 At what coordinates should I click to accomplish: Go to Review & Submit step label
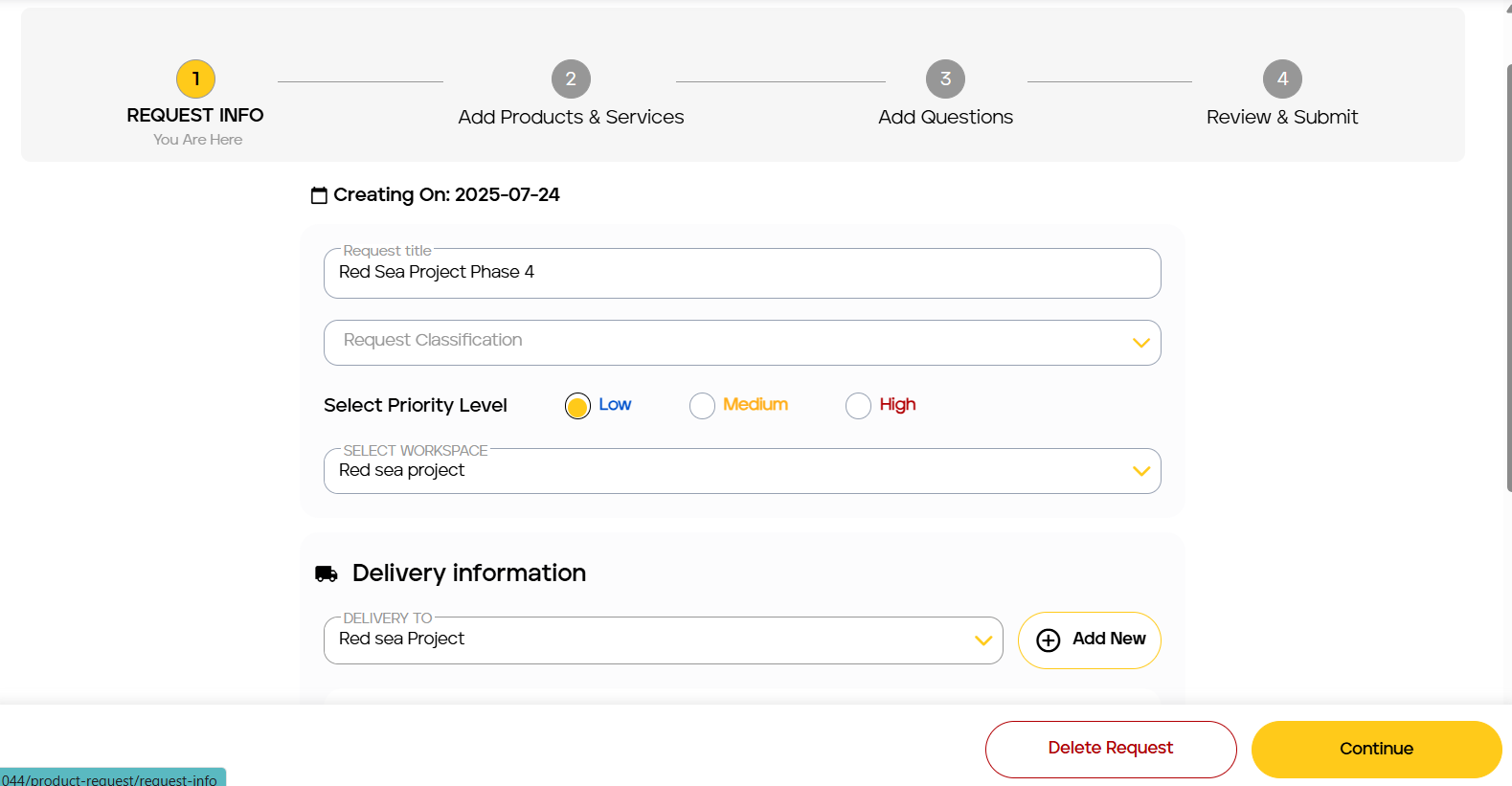tap(1282, 117)
